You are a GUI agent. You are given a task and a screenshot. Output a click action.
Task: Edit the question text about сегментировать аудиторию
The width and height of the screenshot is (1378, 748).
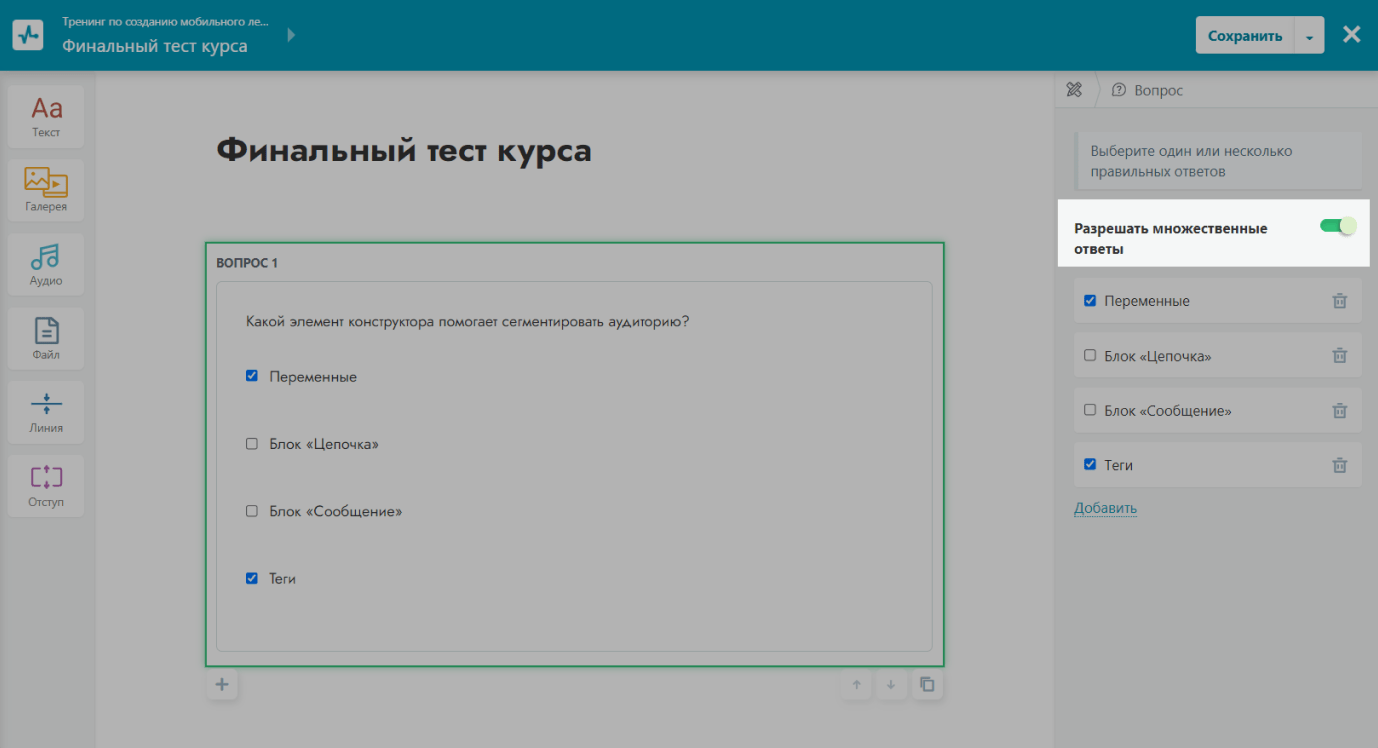tap(468, 322)
